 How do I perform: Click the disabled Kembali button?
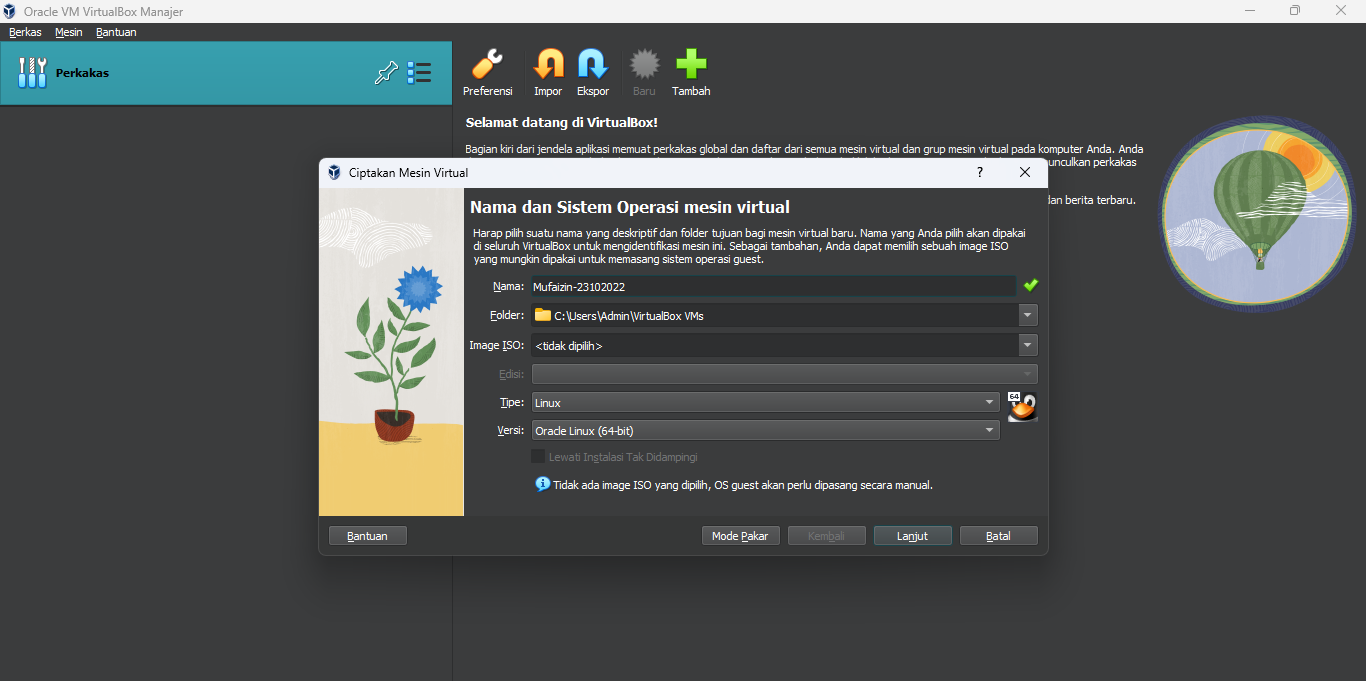tap(826, 536)
